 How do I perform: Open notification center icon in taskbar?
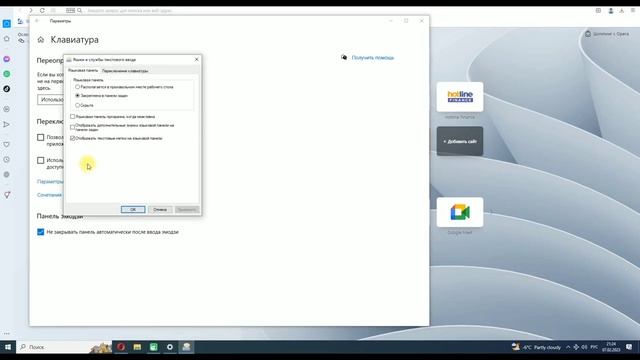[x=629, y=347]
